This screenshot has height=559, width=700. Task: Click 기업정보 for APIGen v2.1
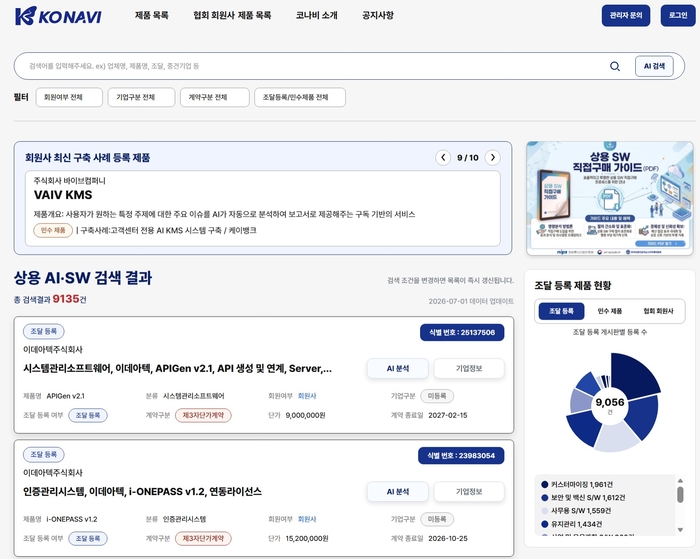point(469,369)
